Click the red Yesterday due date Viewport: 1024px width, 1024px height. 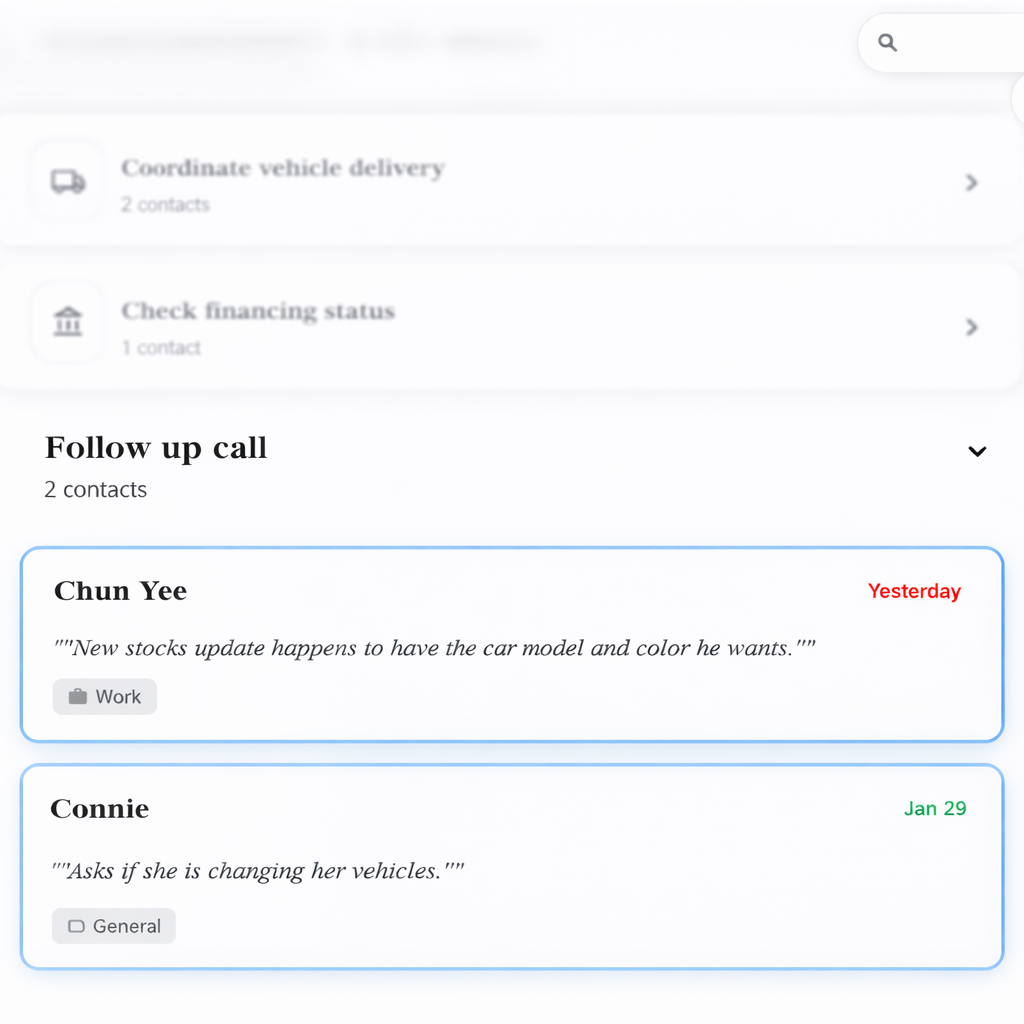coord(914,591)
